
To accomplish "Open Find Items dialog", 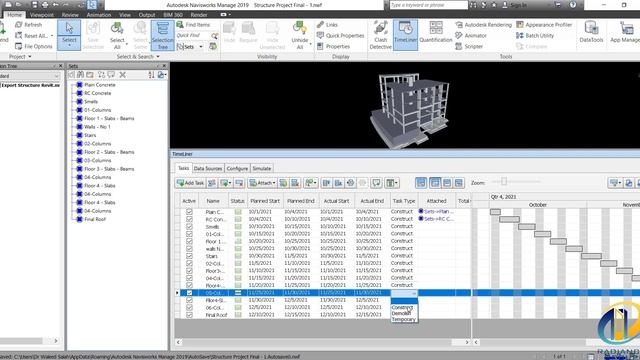I will coord(193,25).
